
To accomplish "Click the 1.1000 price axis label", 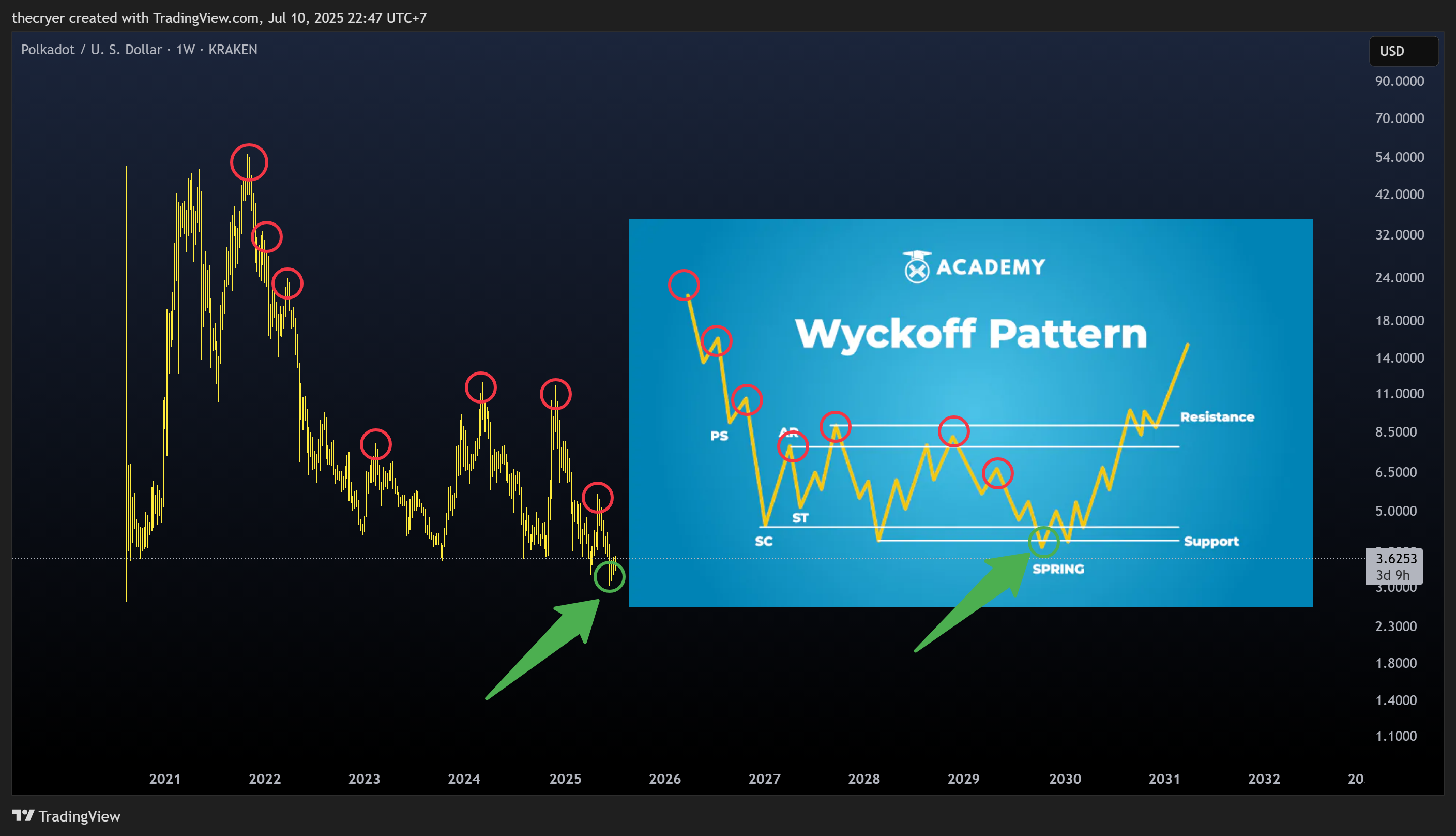I will click(x=1396, y=736).
